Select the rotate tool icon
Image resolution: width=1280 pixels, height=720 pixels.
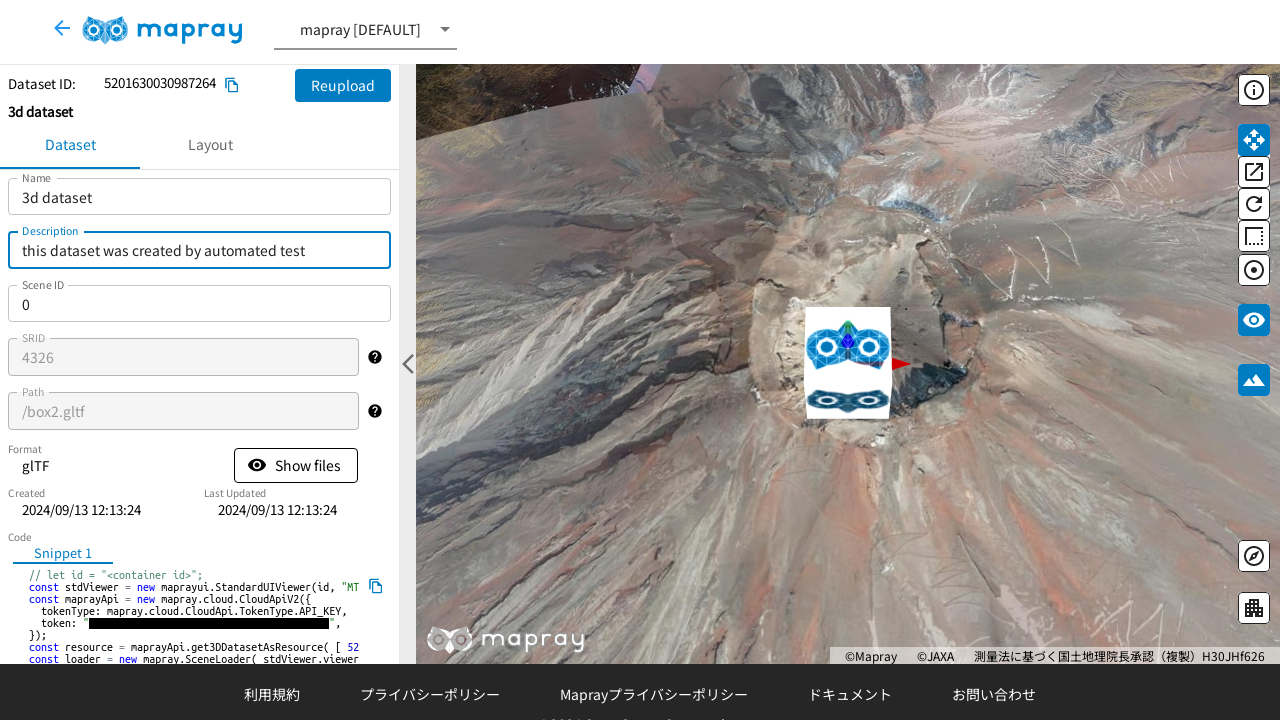1254,204
